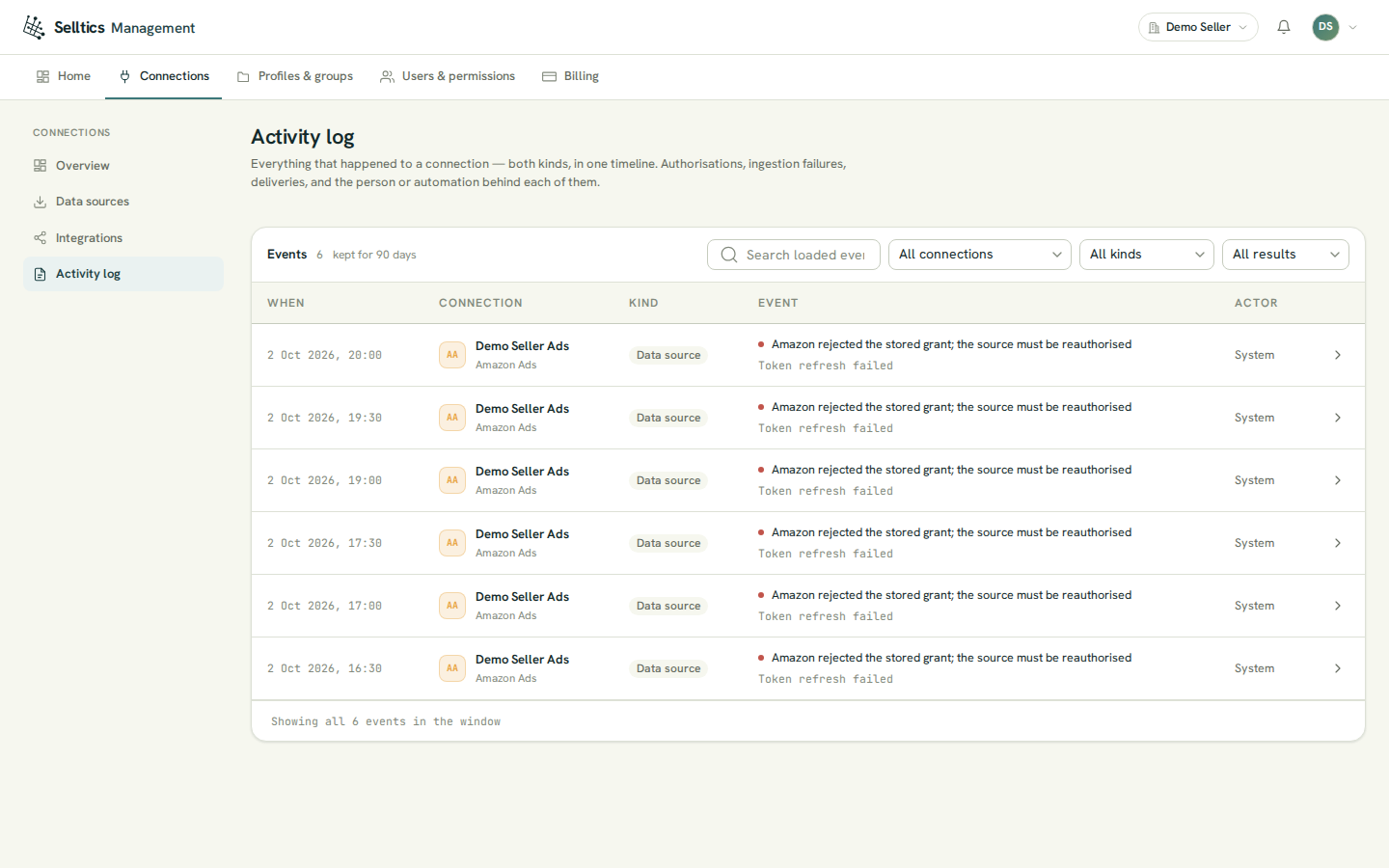The height and width of the screenshot is (868, 1389).
Task: Click the AA icon in the 19:00 row
Action: pyautogui.click(x=452, y=480)
